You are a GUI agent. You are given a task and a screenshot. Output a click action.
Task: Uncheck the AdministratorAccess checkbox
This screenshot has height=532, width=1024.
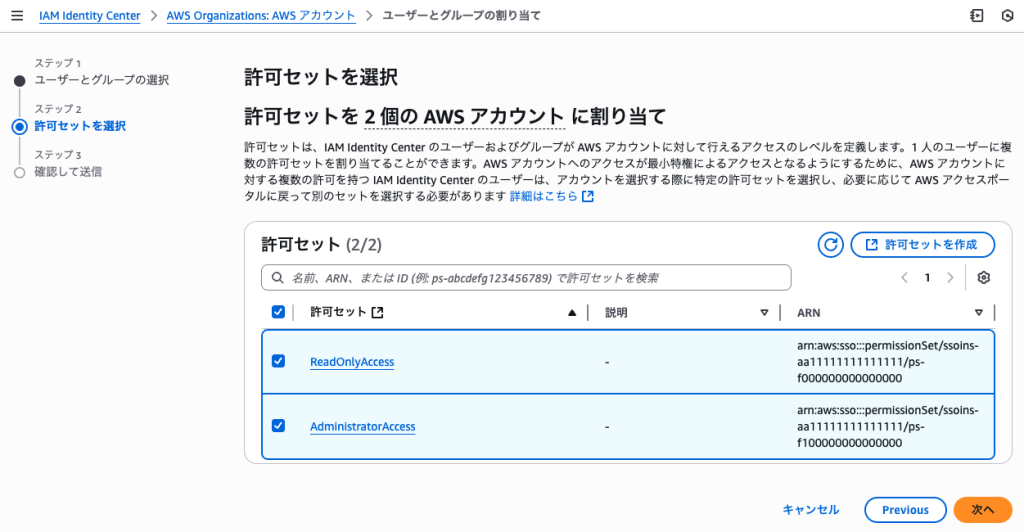[x=279, y=426]
